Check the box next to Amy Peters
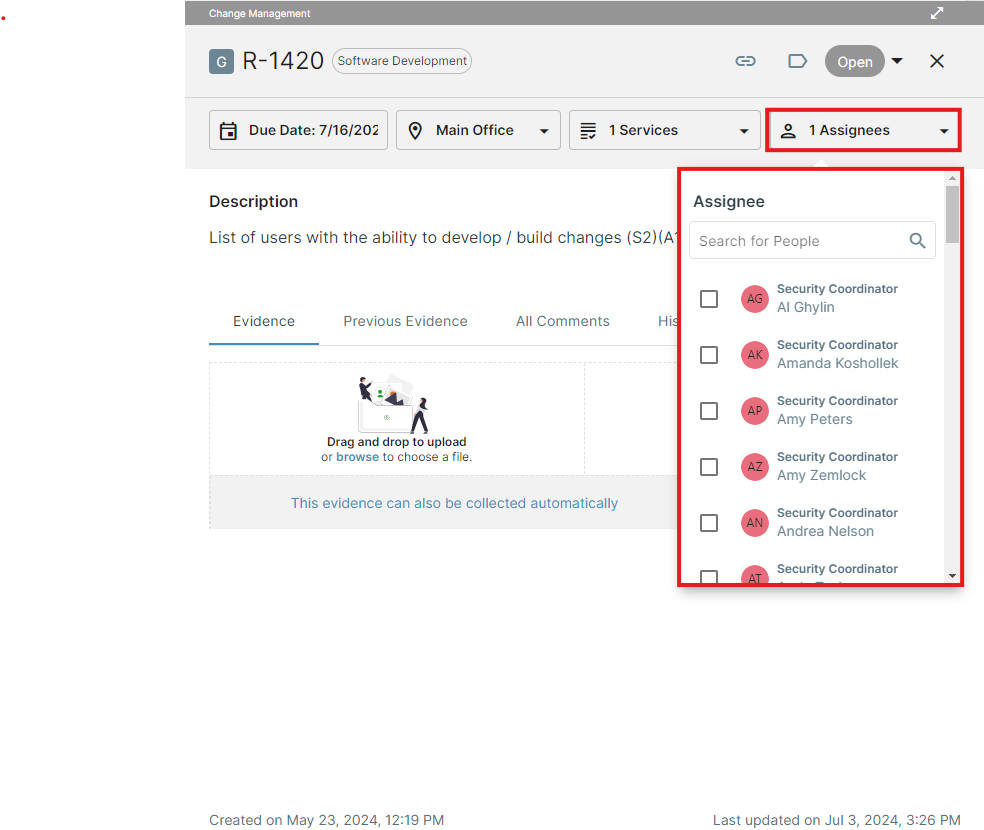 [x=709, y=410]
